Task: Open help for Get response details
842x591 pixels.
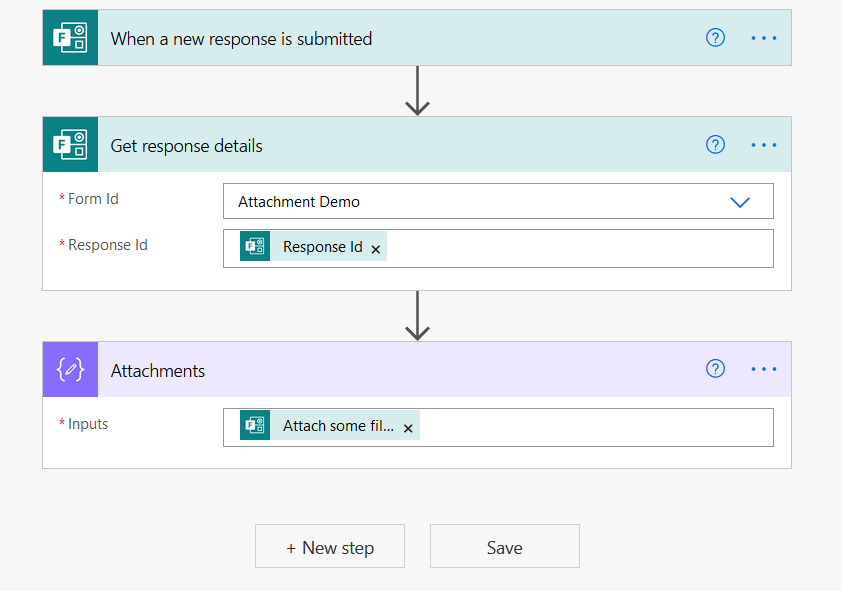Action: 715,144
